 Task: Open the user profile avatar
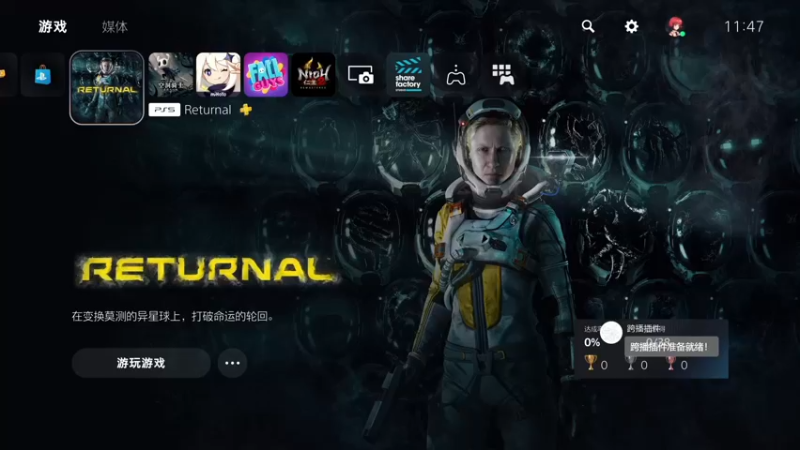point(676,26)
